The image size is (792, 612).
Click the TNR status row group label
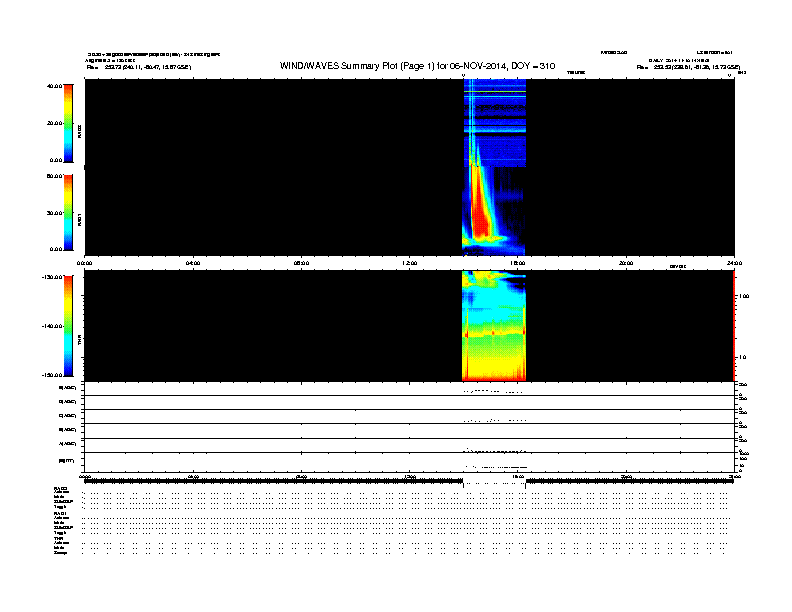[58, 538]
